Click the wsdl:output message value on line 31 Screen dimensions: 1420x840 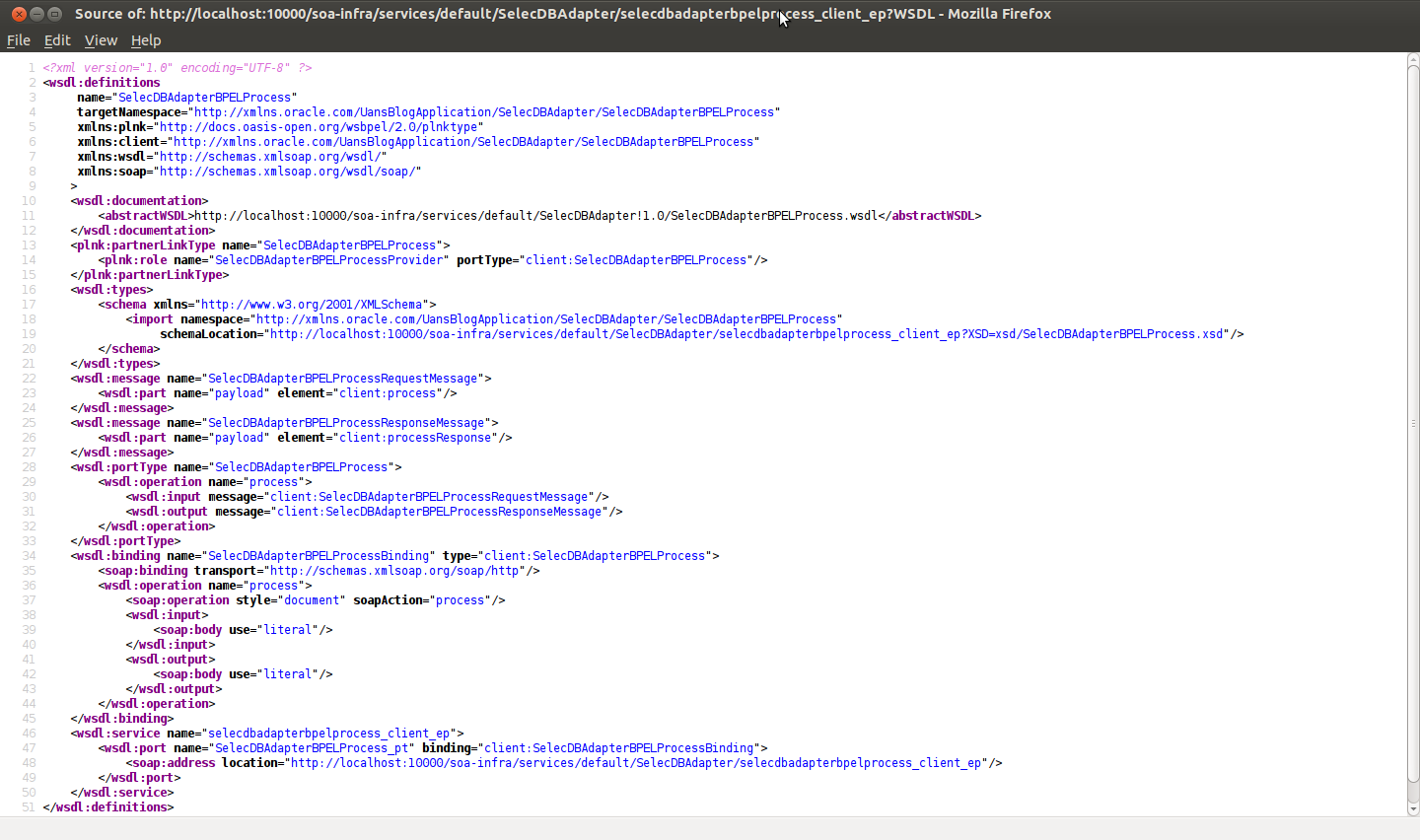point(440,512)
